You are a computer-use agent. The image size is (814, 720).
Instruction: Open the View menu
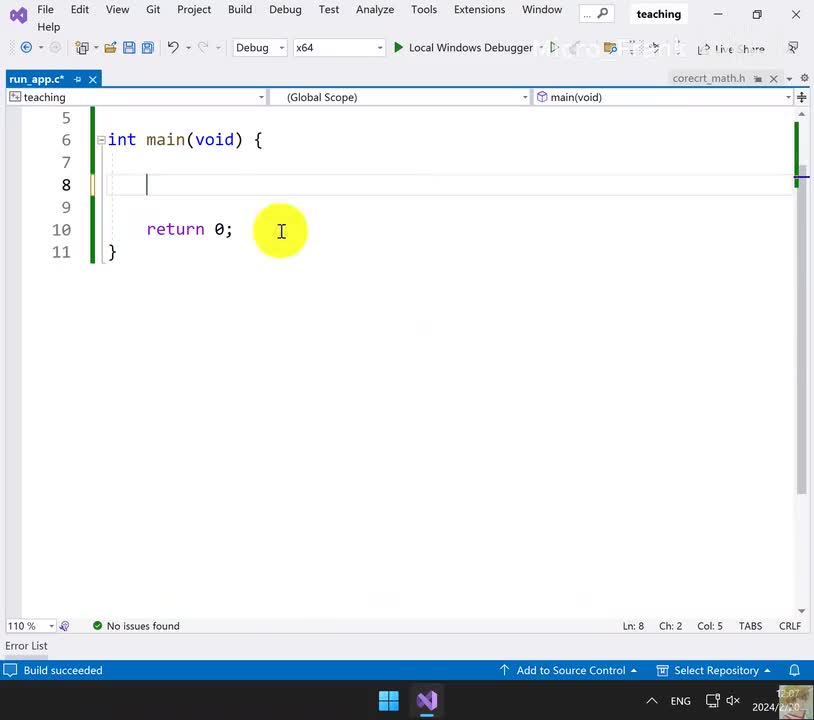(117, 9)
